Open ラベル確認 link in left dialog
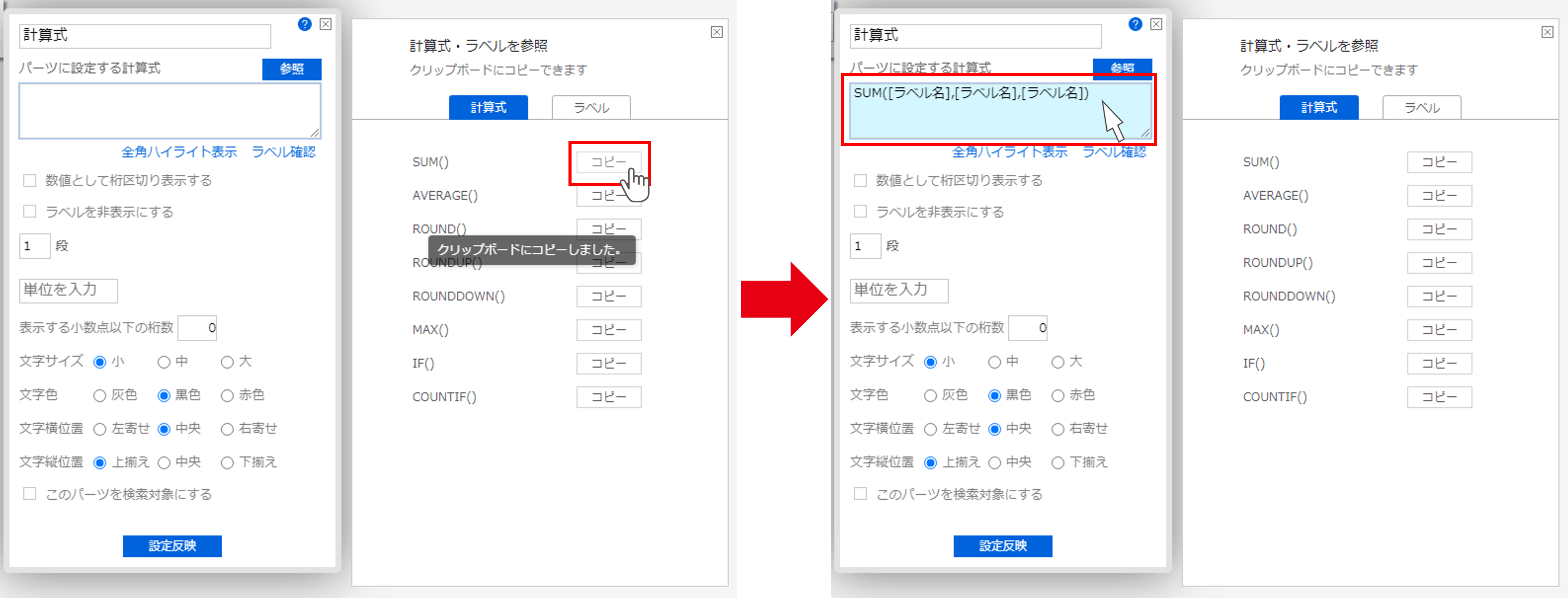This screenshot has width=1568, height=598. coord(284,152)
